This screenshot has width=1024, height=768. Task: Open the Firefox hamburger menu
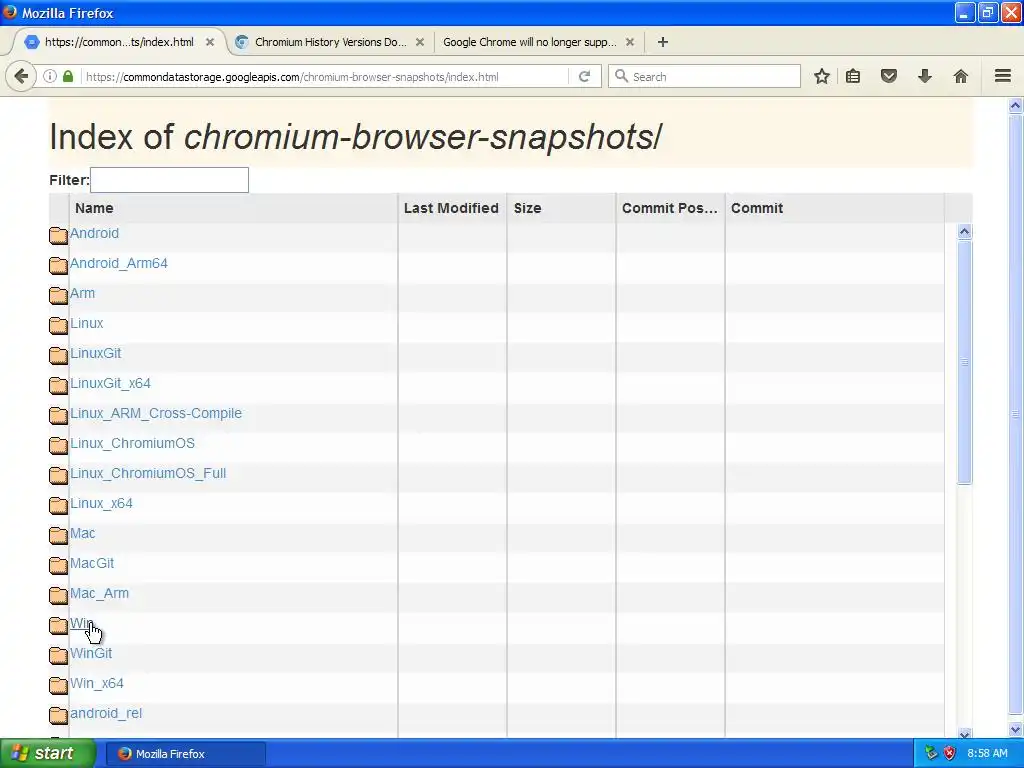[1003, 76]
